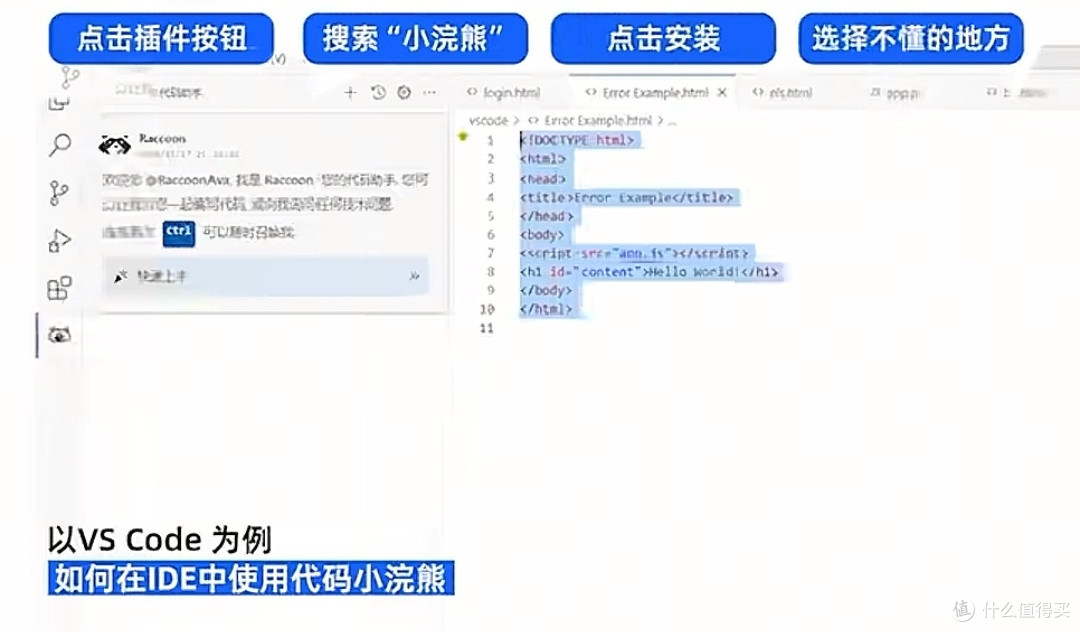
Task: Click the </body> tag on line 9
Action: pos(546,291)
